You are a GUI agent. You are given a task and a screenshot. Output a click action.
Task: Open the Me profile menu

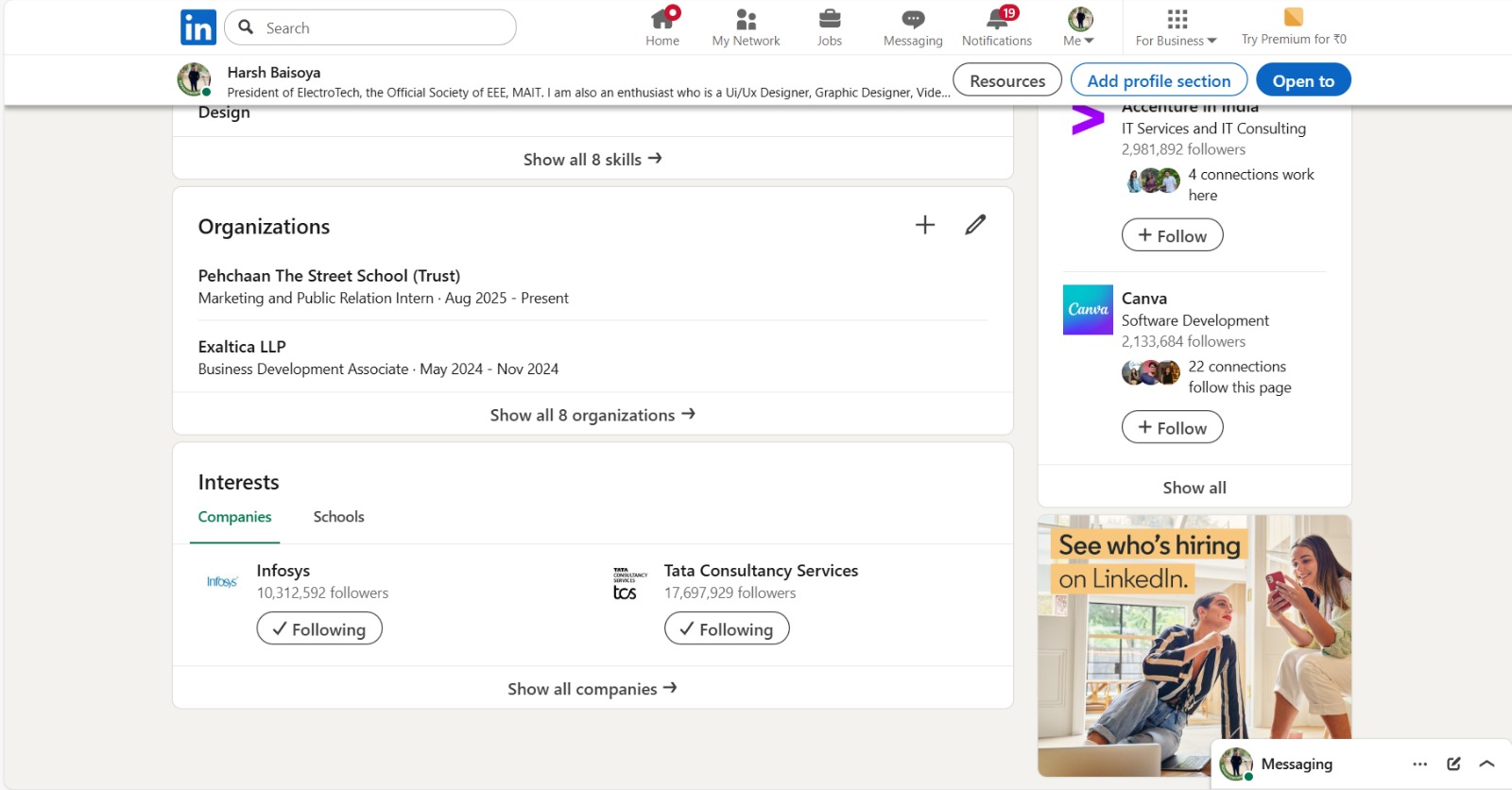click(x=1079, y=27)
